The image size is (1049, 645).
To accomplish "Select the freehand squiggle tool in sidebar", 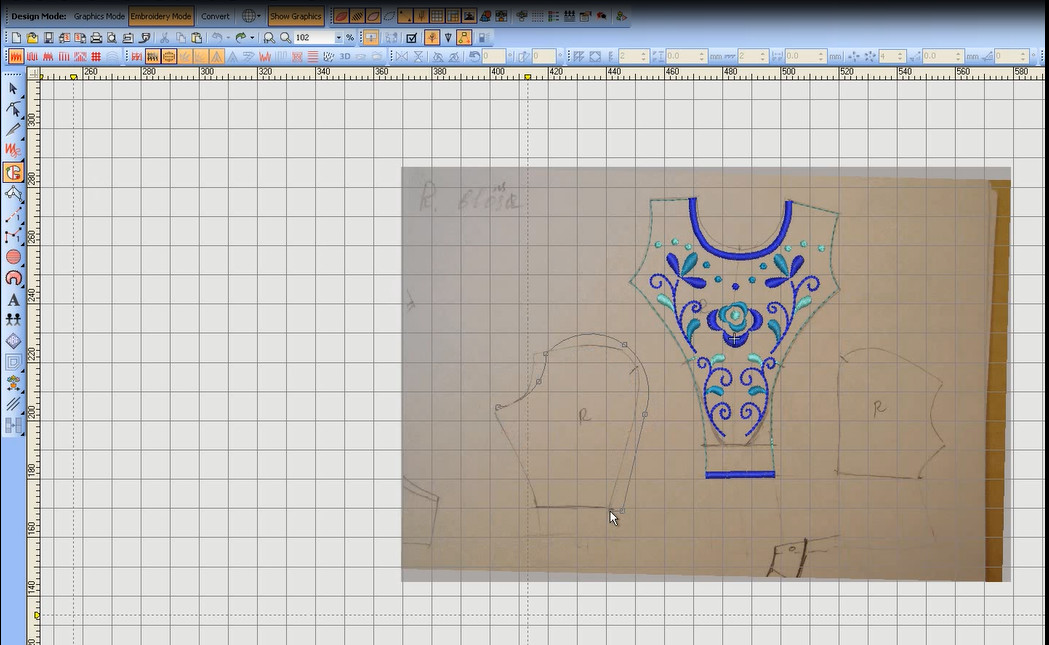I will 13,151.
